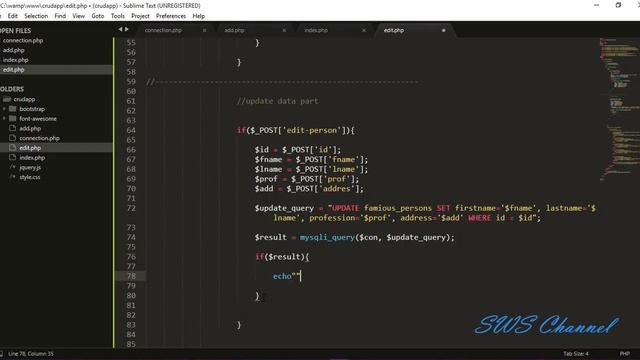Click the font-awesome folder icon
This screenshot has width=640, height=360.
click(13, 119)
